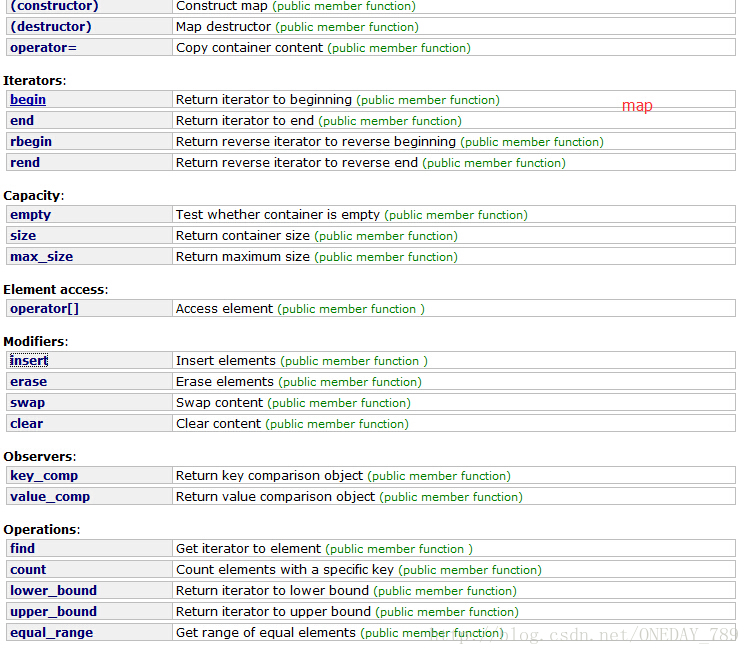Follow the begin iterator link
The width and height of the screenshot is (750, 655).
pyautogui.click(x=28, y=100)
